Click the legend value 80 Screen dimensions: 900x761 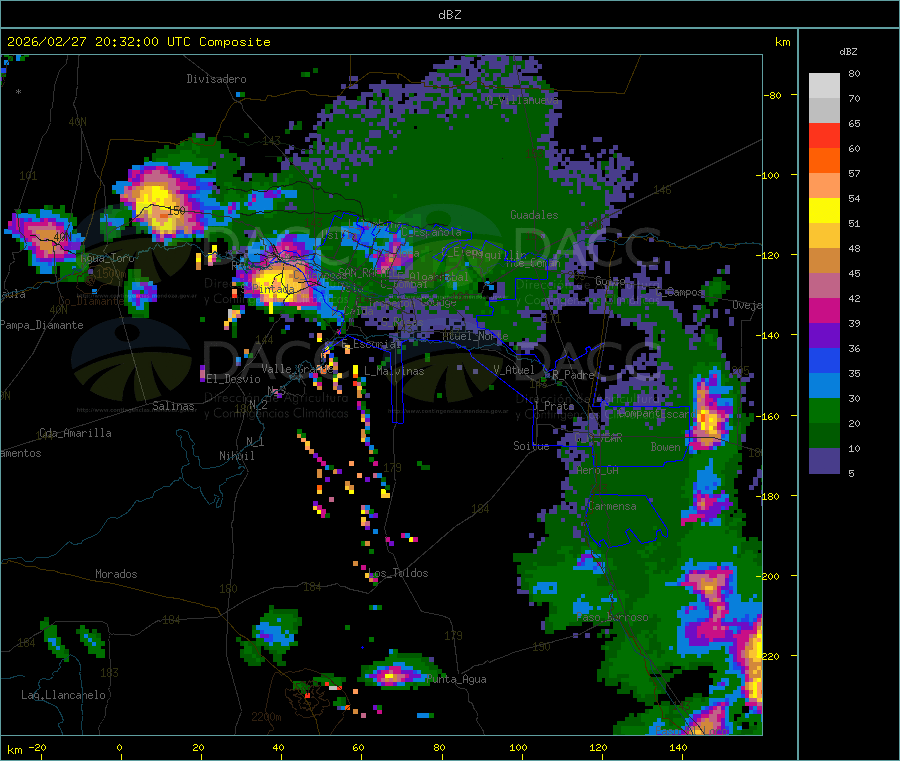(x=855, y=73)
